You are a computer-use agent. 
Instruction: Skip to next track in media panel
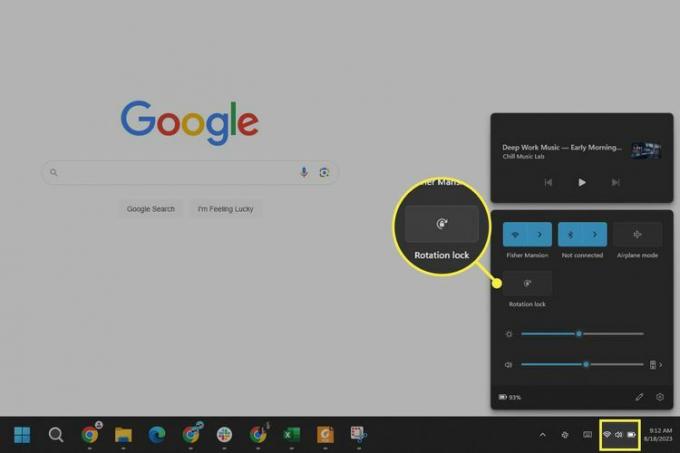pyautogui.click(x=615, y=183)
